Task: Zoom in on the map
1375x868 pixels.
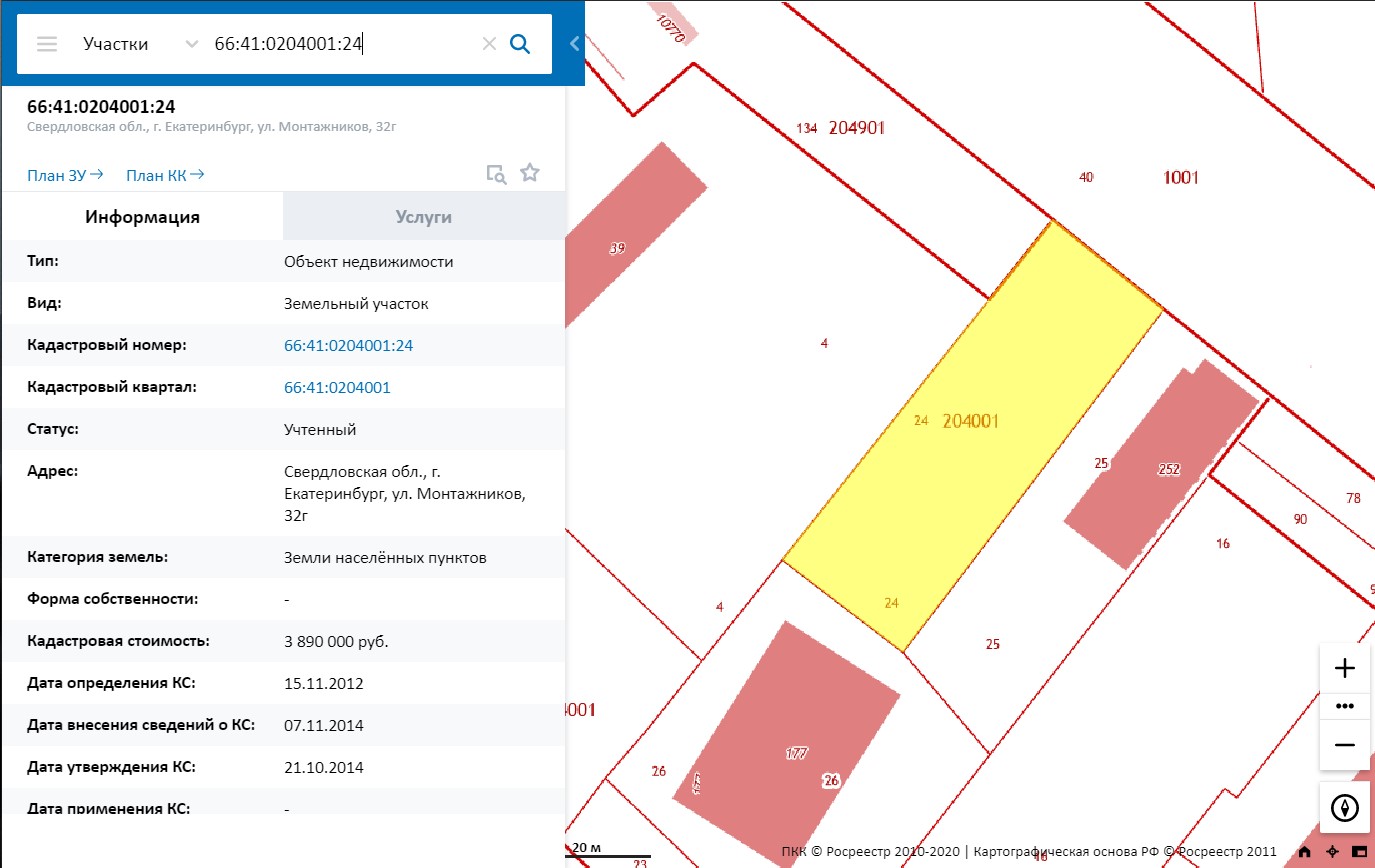Action: pos(1345,669)
